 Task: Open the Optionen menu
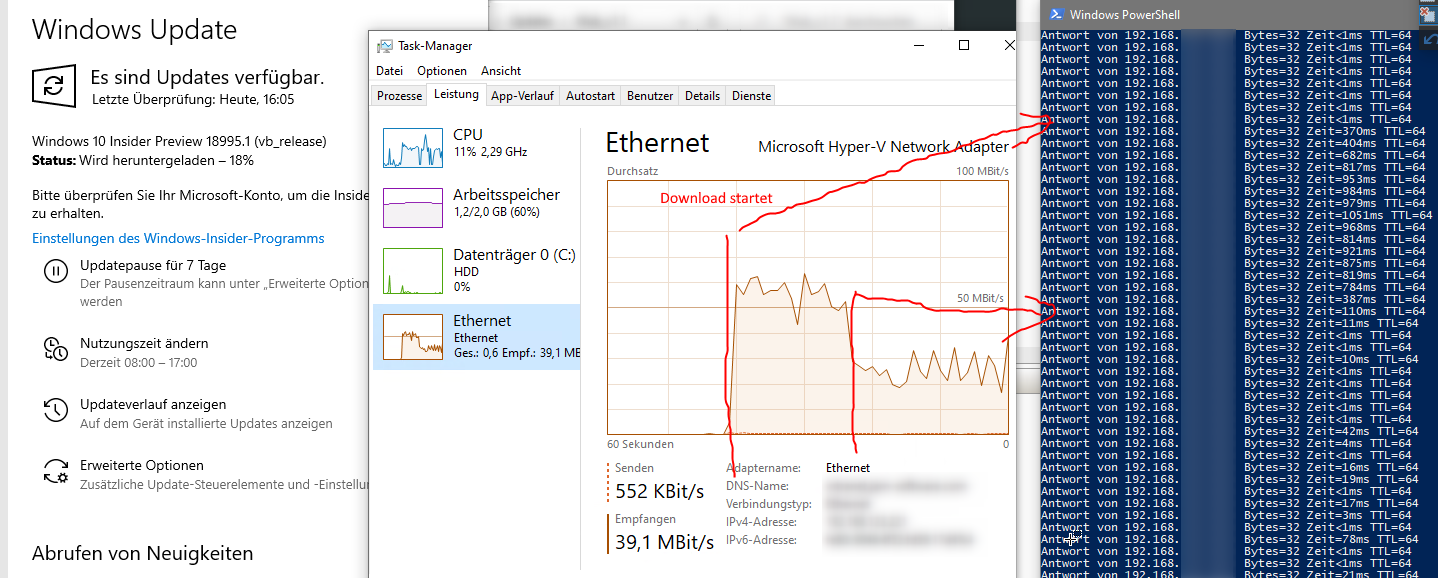tap(442, 71)
